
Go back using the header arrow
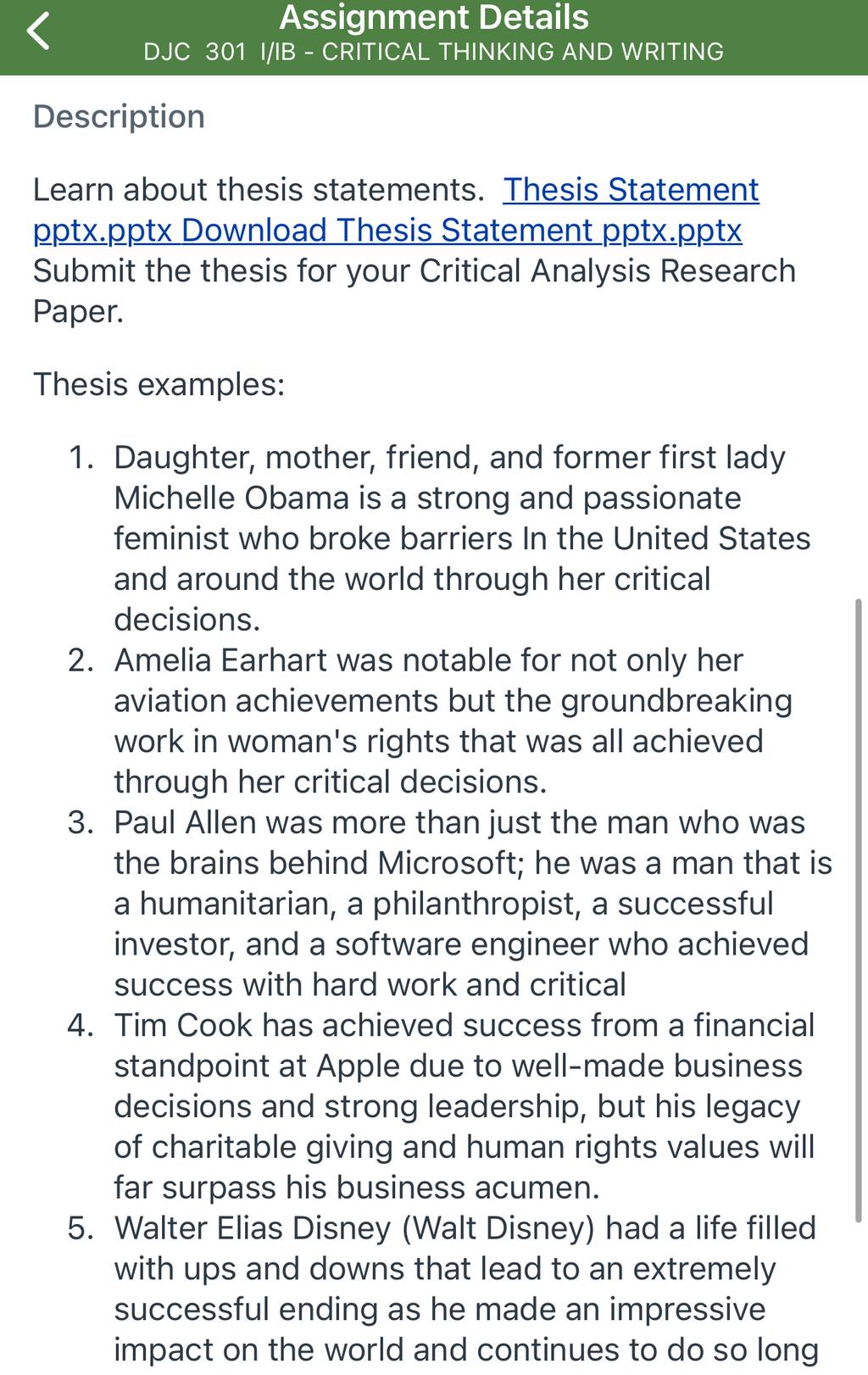(x=38, y=31)
